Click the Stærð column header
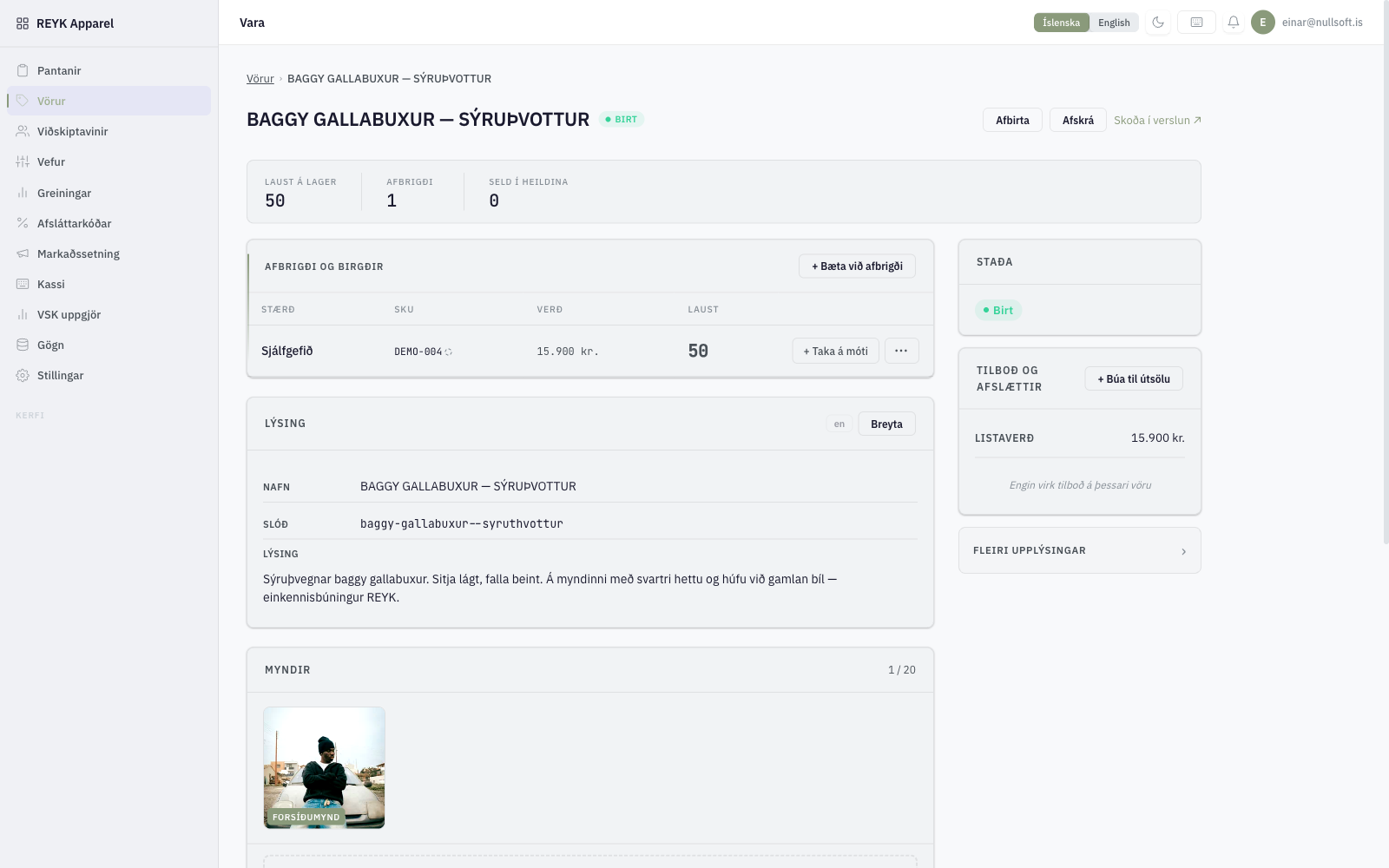1389x868 pixels. (x=278, y=309)
